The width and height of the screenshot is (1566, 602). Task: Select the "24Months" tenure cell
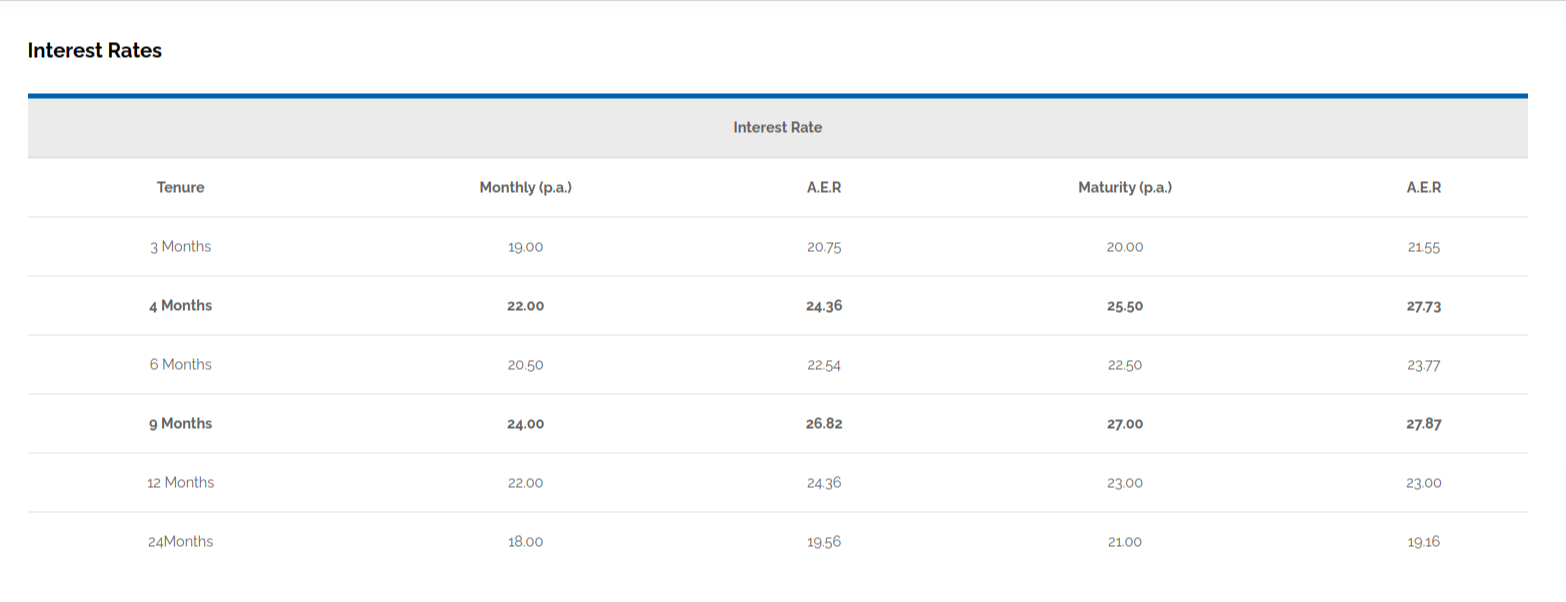click(x=181, y=541)
